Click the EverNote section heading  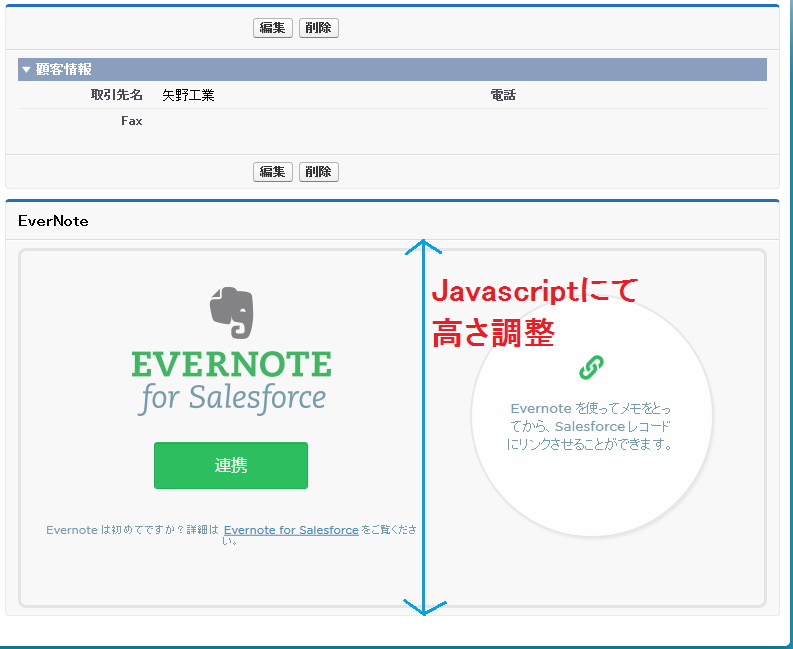[x=53, y=221]
